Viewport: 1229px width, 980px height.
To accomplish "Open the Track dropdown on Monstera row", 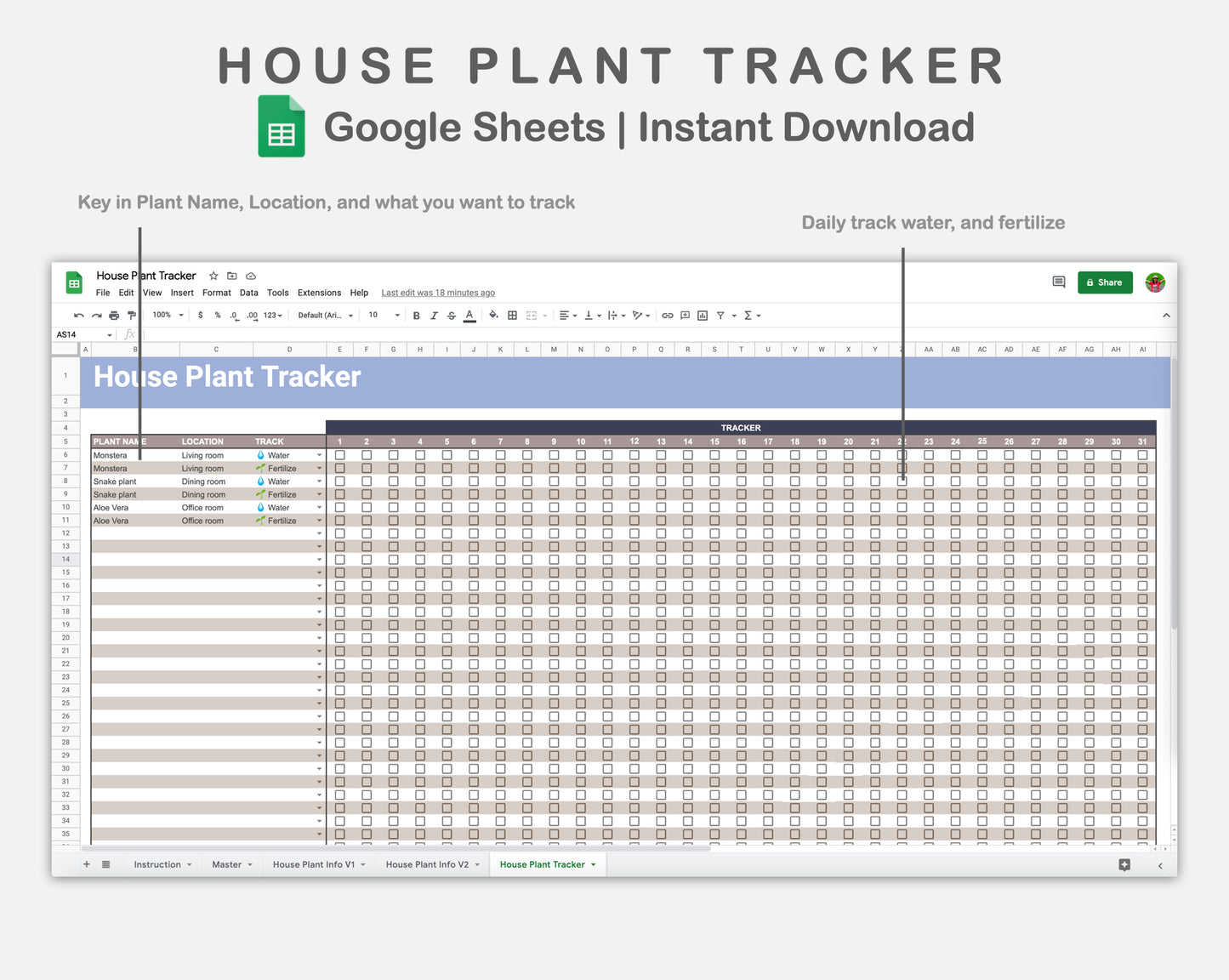I will pos(319,454).
